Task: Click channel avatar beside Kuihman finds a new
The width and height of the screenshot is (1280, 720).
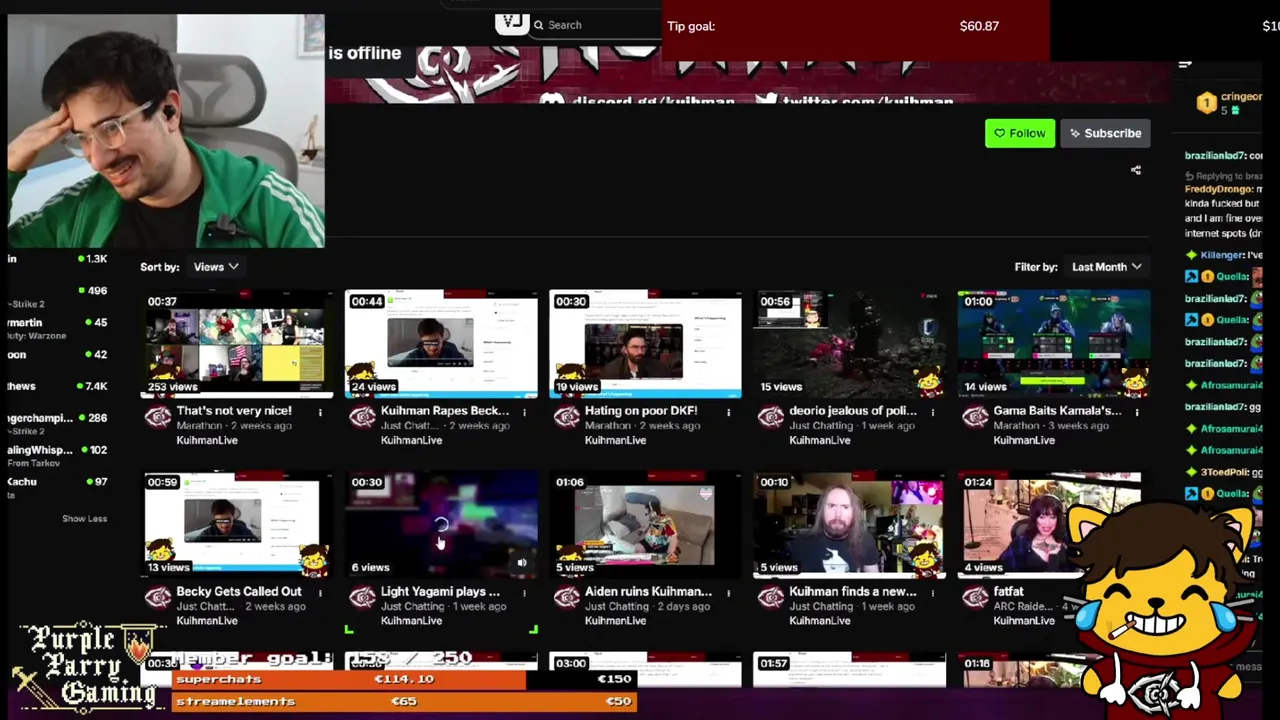Action: point(770,597)
